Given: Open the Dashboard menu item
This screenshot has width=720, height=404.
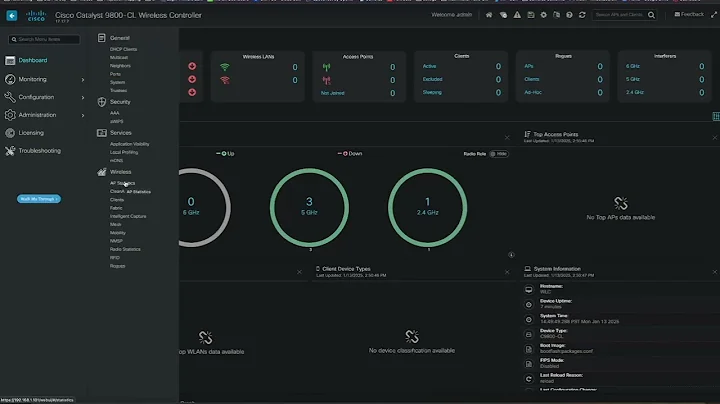Looking at the screenshot, I should (x=33, y=61).
